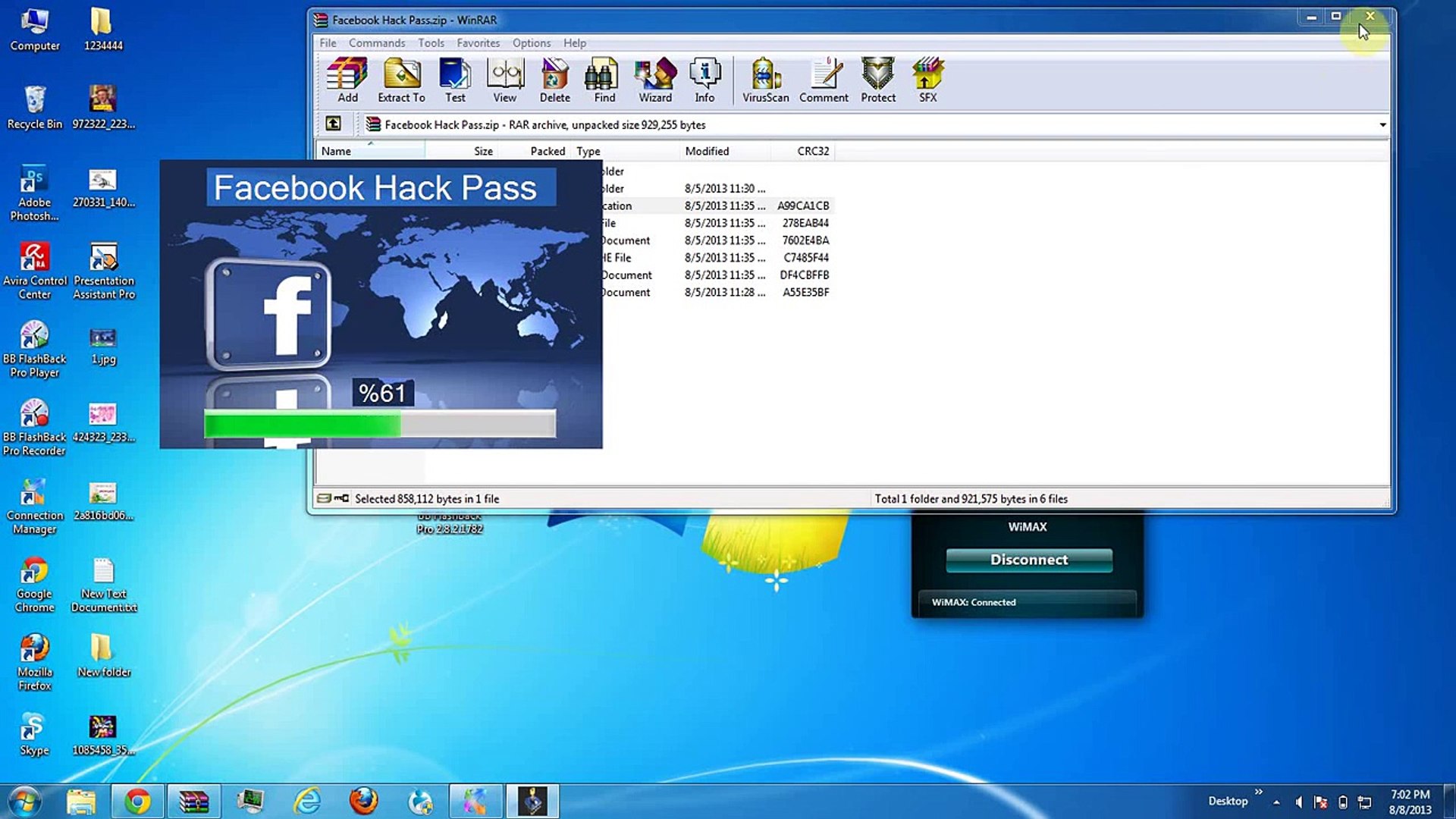Open the File menu
This screenshot has width=1456, height=819.
click(x=328, y=43)
